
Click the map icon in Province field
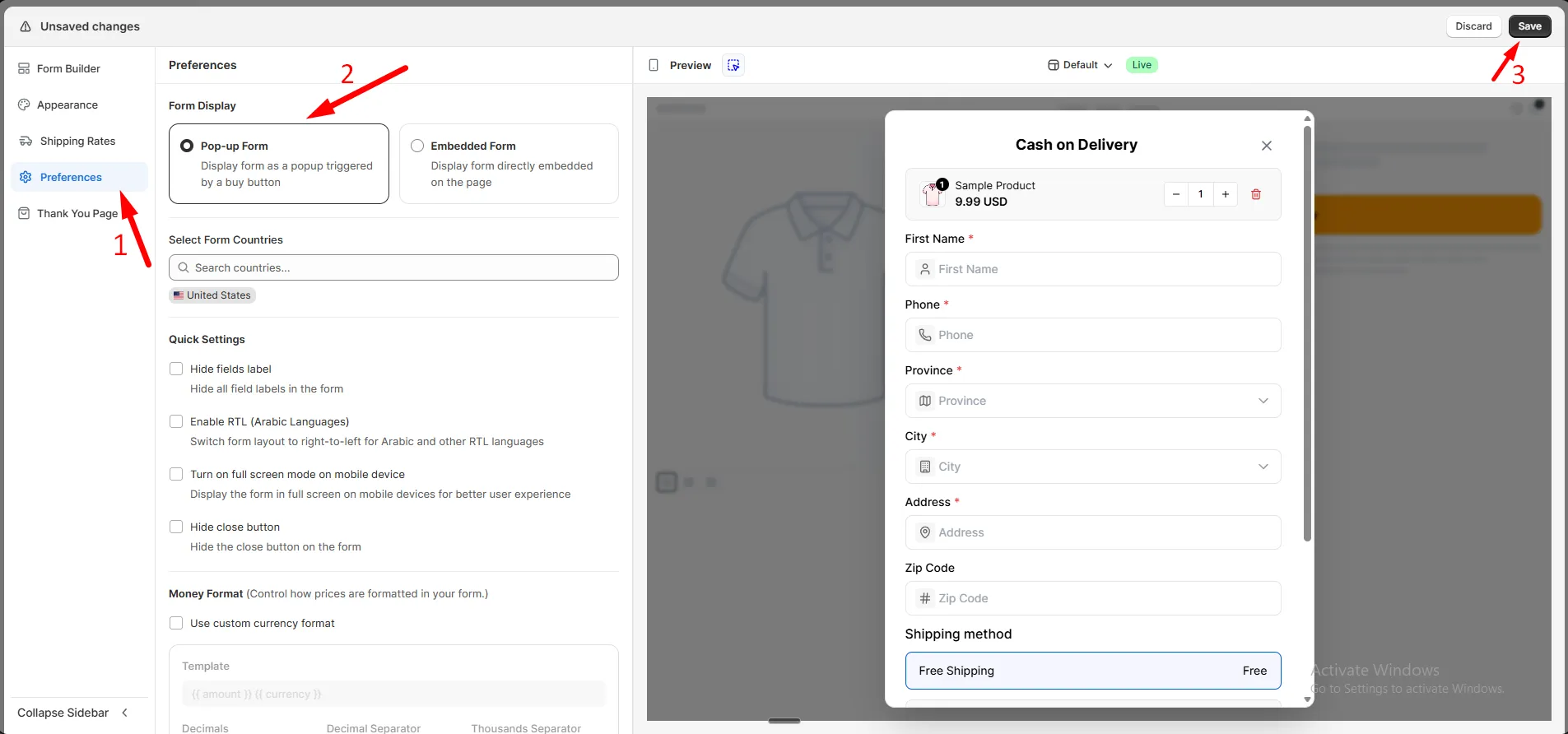click(925, 401)
